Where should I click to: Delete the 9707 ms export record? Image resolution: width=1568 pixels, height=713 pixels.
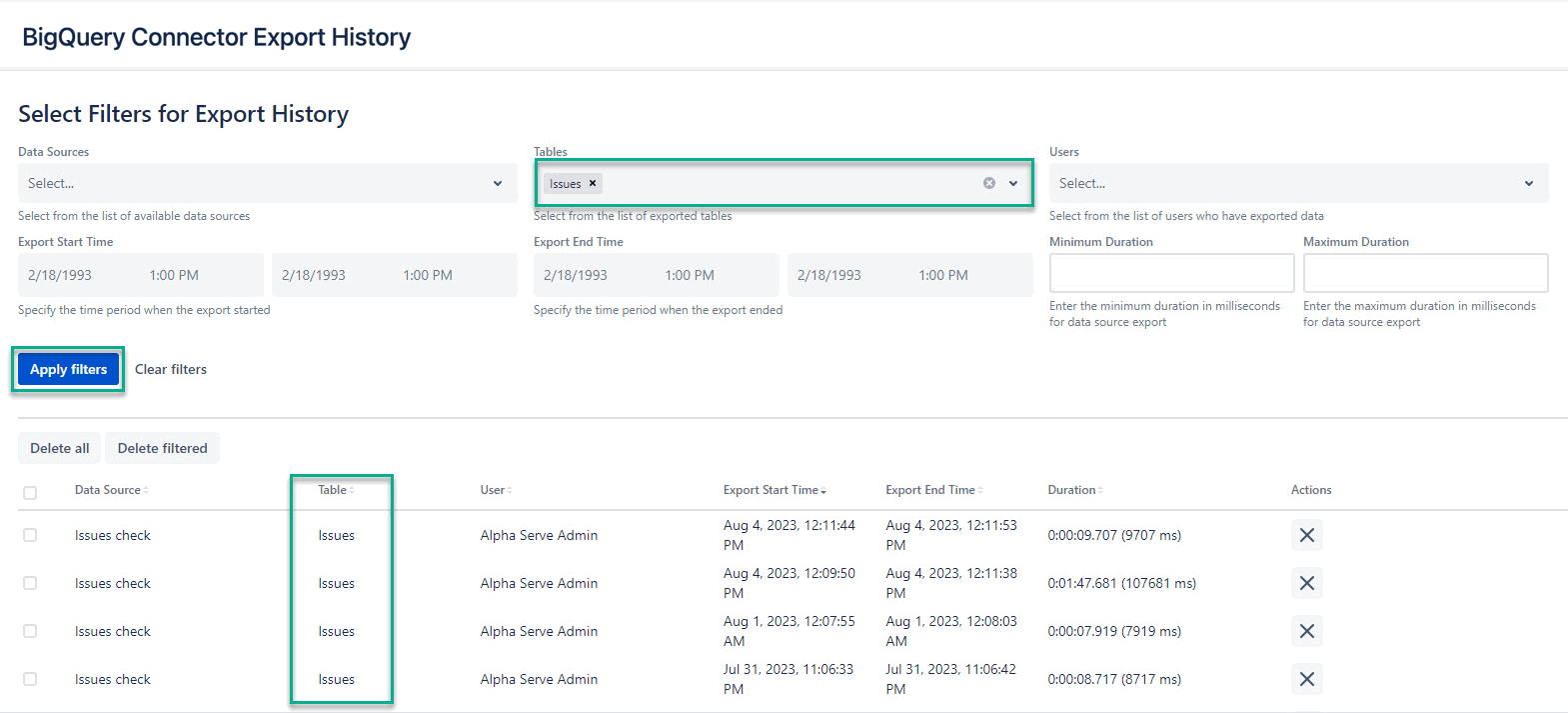coord(1306,535)
